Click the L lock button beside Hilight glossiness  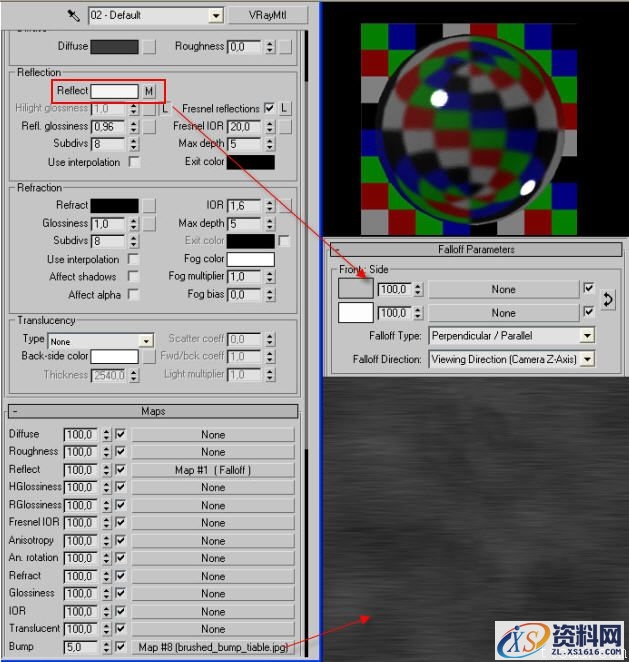pos(165,108)
